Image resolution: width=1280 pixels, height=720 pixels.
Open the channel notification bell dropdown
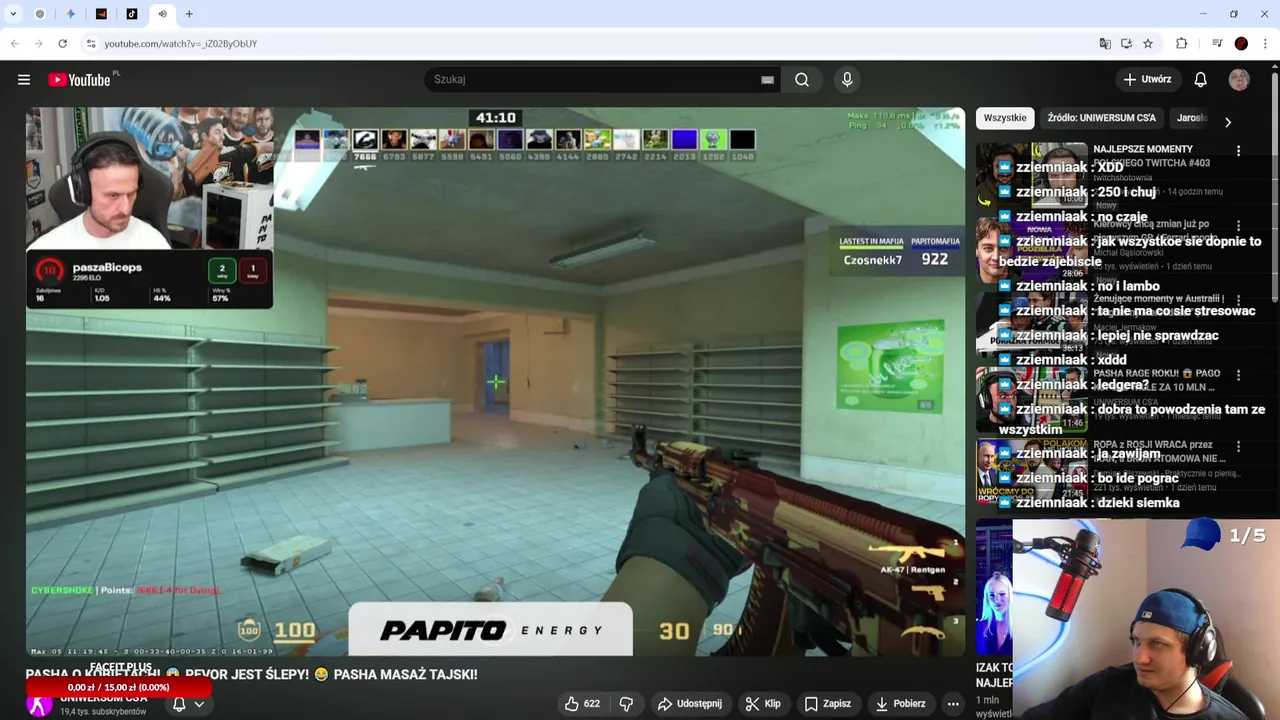(188, 704)
